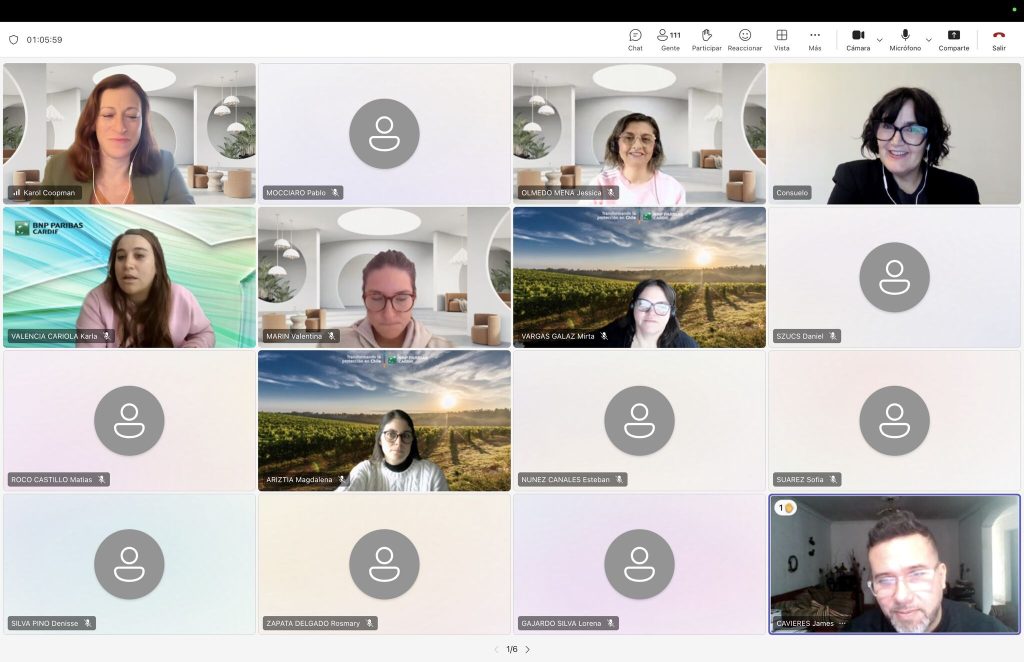Screen dimensions: 1024x662
Task: Expand the camera options arrow
Action: point(880,40)
